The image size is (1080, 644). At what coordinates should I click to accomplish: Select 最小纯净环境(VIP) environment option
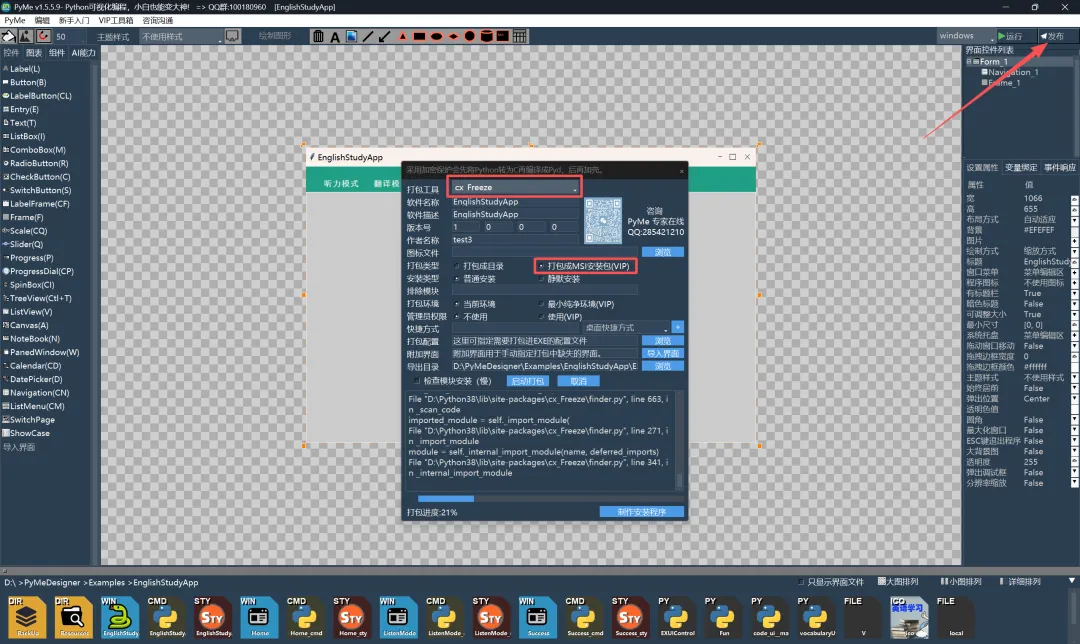click(577, 304)
